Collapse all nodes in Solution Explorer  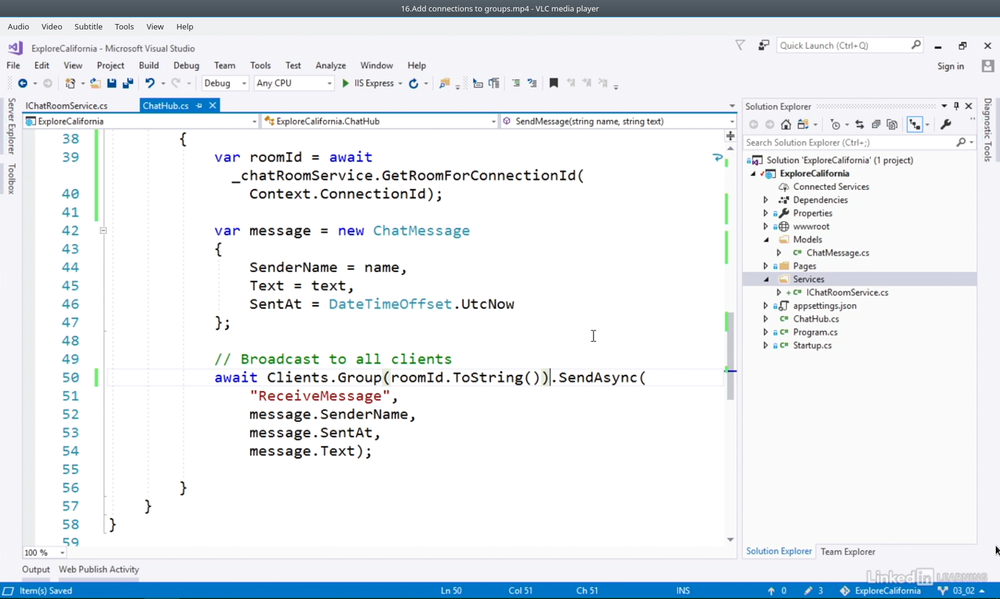pos(876,125)
